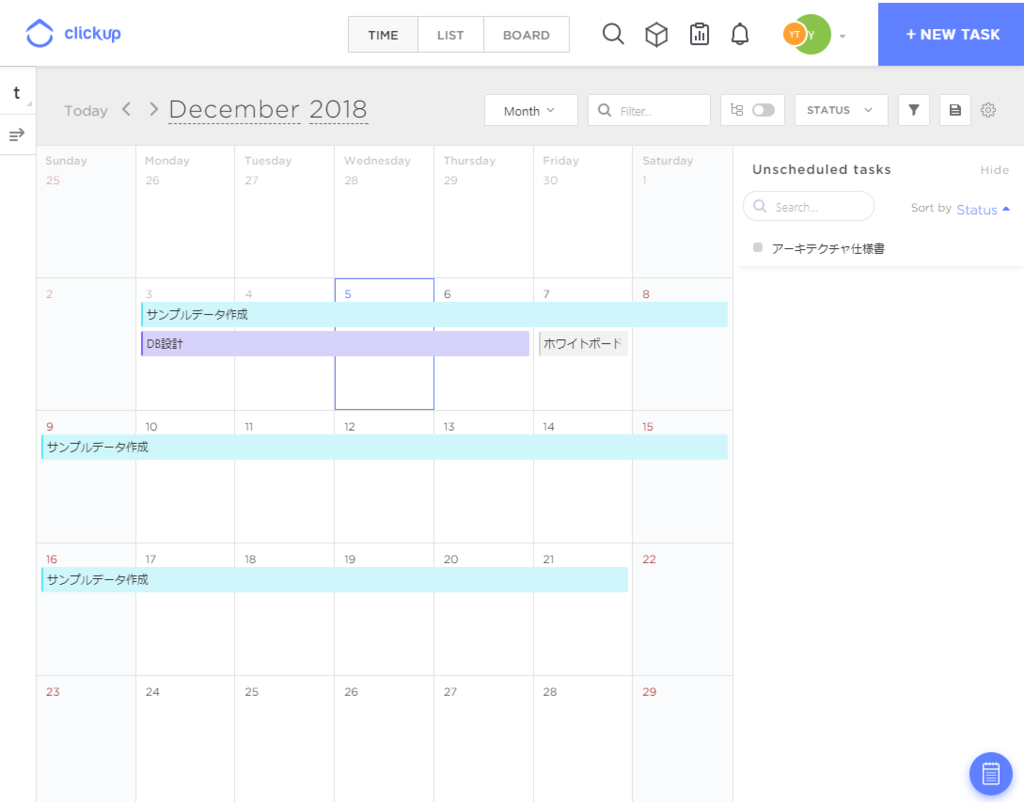Switch to TIME view tab
The height and width of the screenshot is (802, 1024).
383,35
